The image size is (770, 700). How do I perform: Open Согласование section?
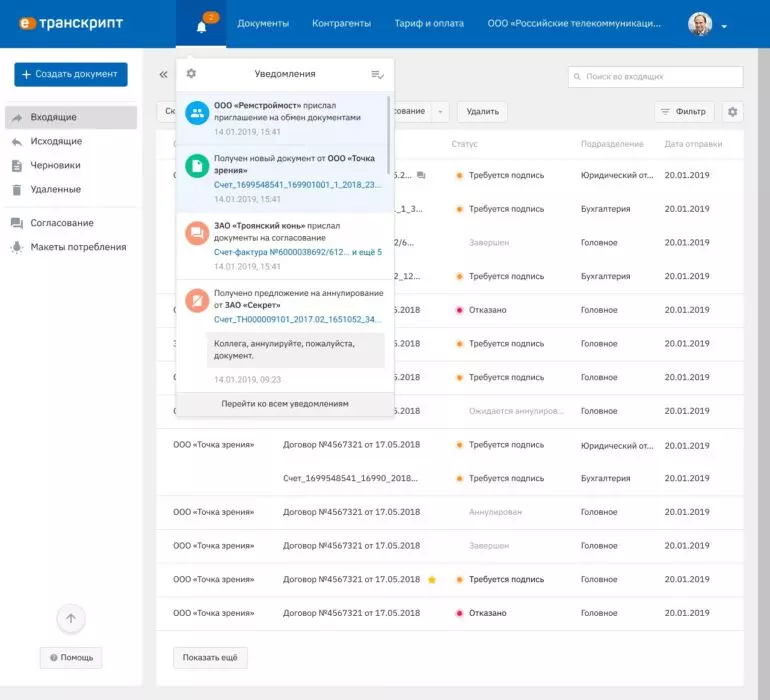coord(61,223)
